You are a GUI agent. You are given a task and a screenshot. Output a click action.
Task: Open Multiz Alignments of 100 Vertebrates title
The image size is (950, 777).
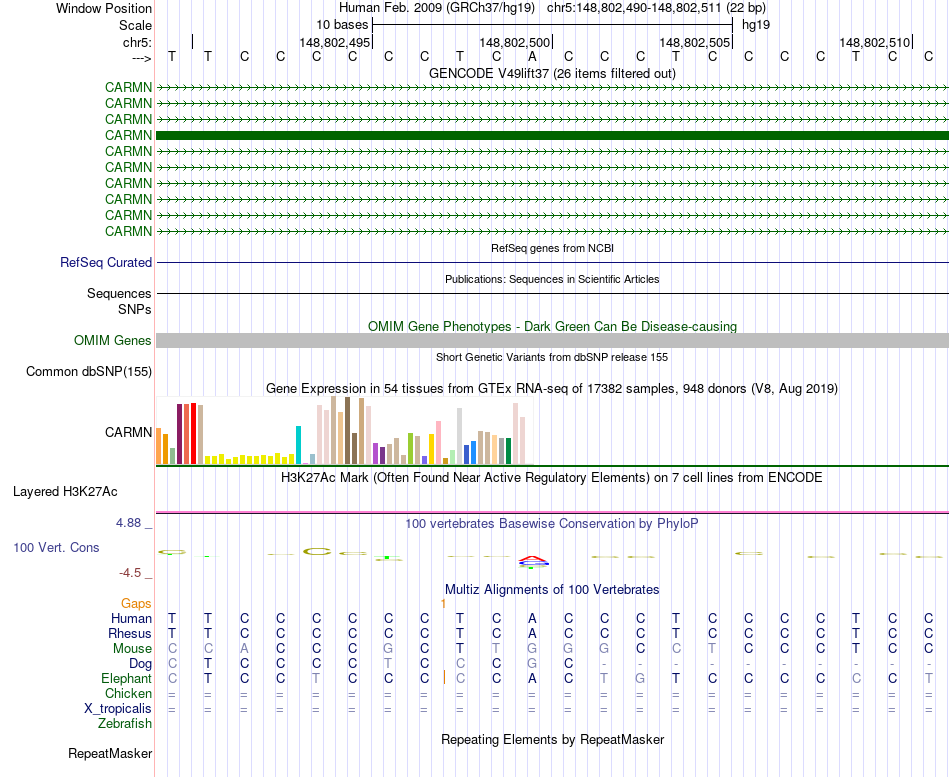(552, 590)
